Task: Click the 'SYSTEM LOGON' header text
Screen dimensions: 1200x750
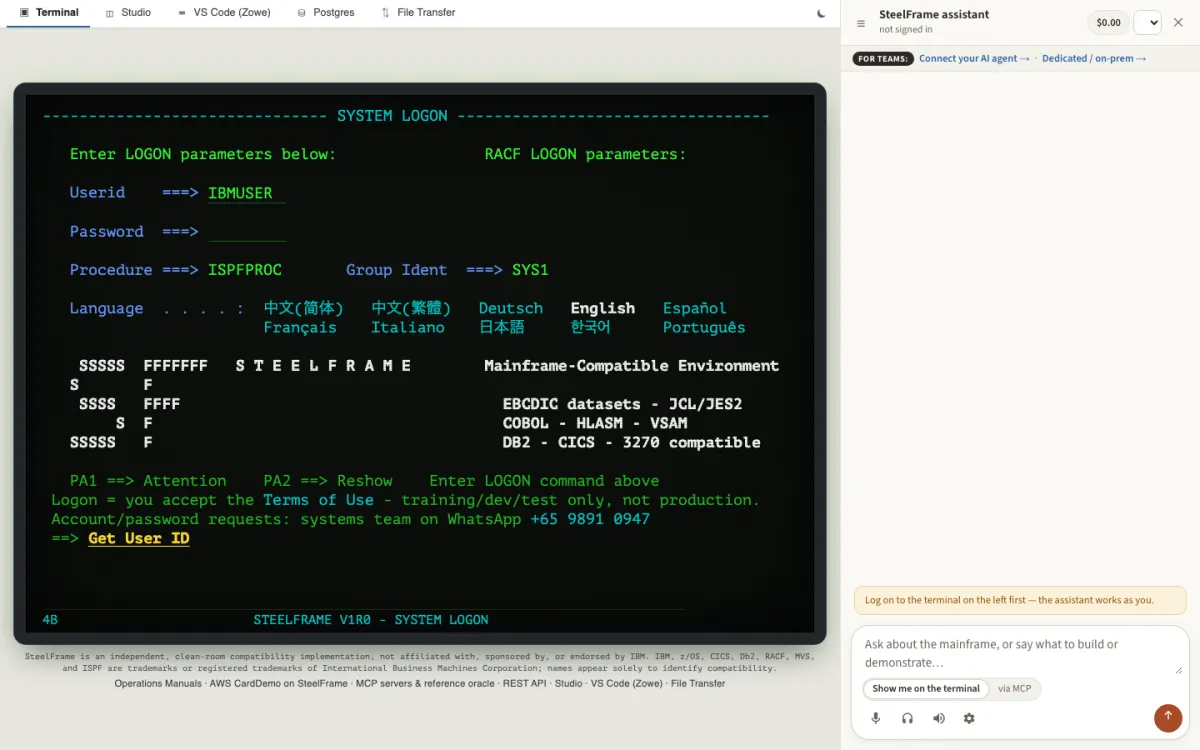Action: coord(392,116)
